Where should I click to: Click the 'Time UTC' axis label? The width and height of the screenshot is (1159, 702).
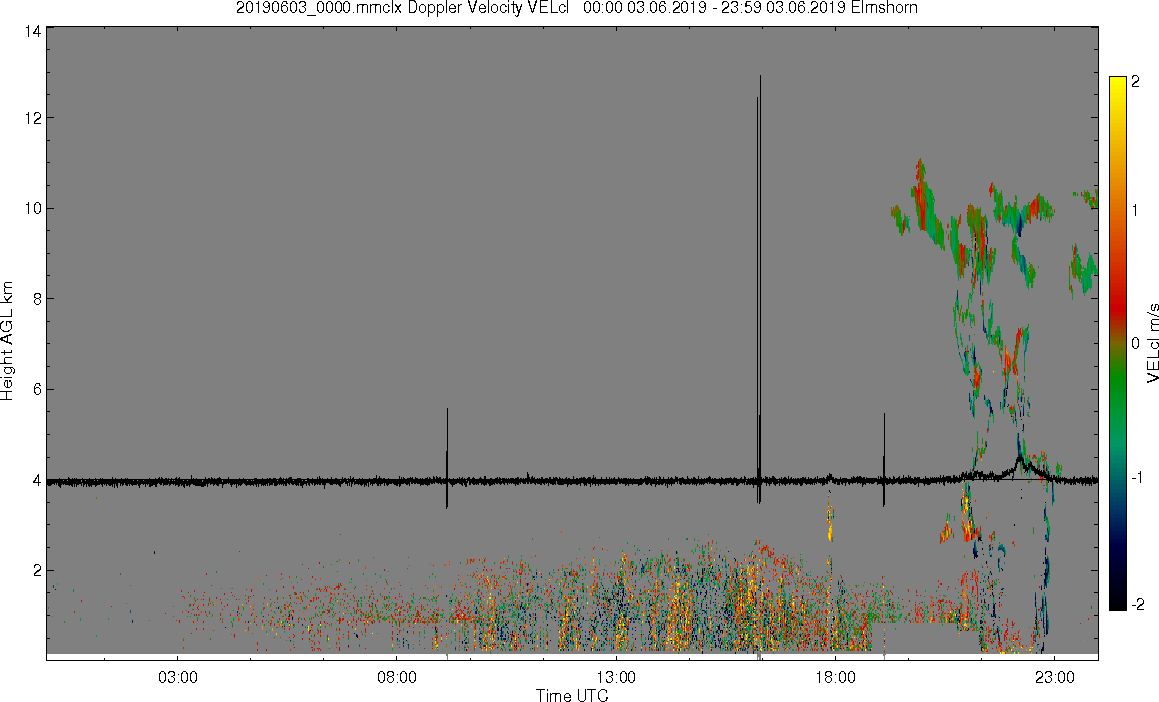(572, 695)
